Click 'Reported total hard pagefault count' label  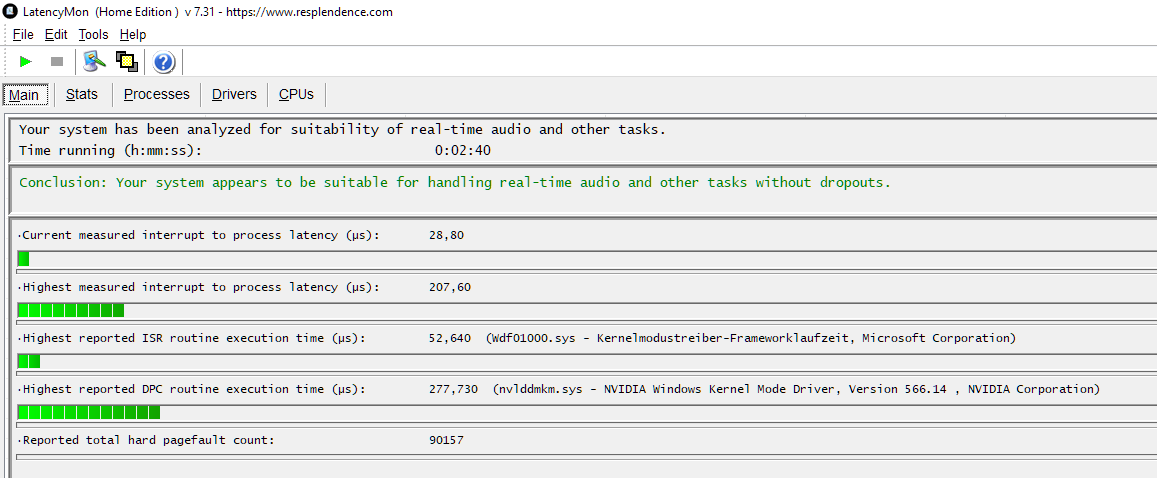145,440
